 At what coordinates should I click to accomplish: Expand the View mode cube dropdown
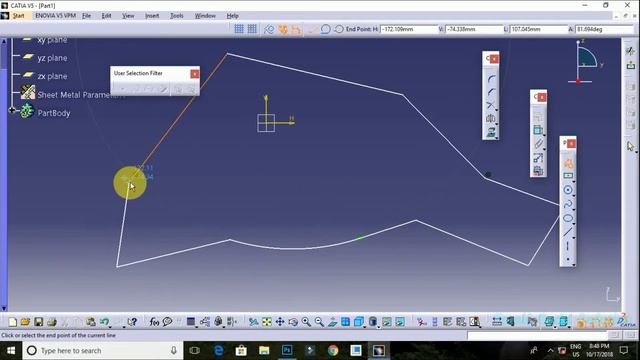364,326
